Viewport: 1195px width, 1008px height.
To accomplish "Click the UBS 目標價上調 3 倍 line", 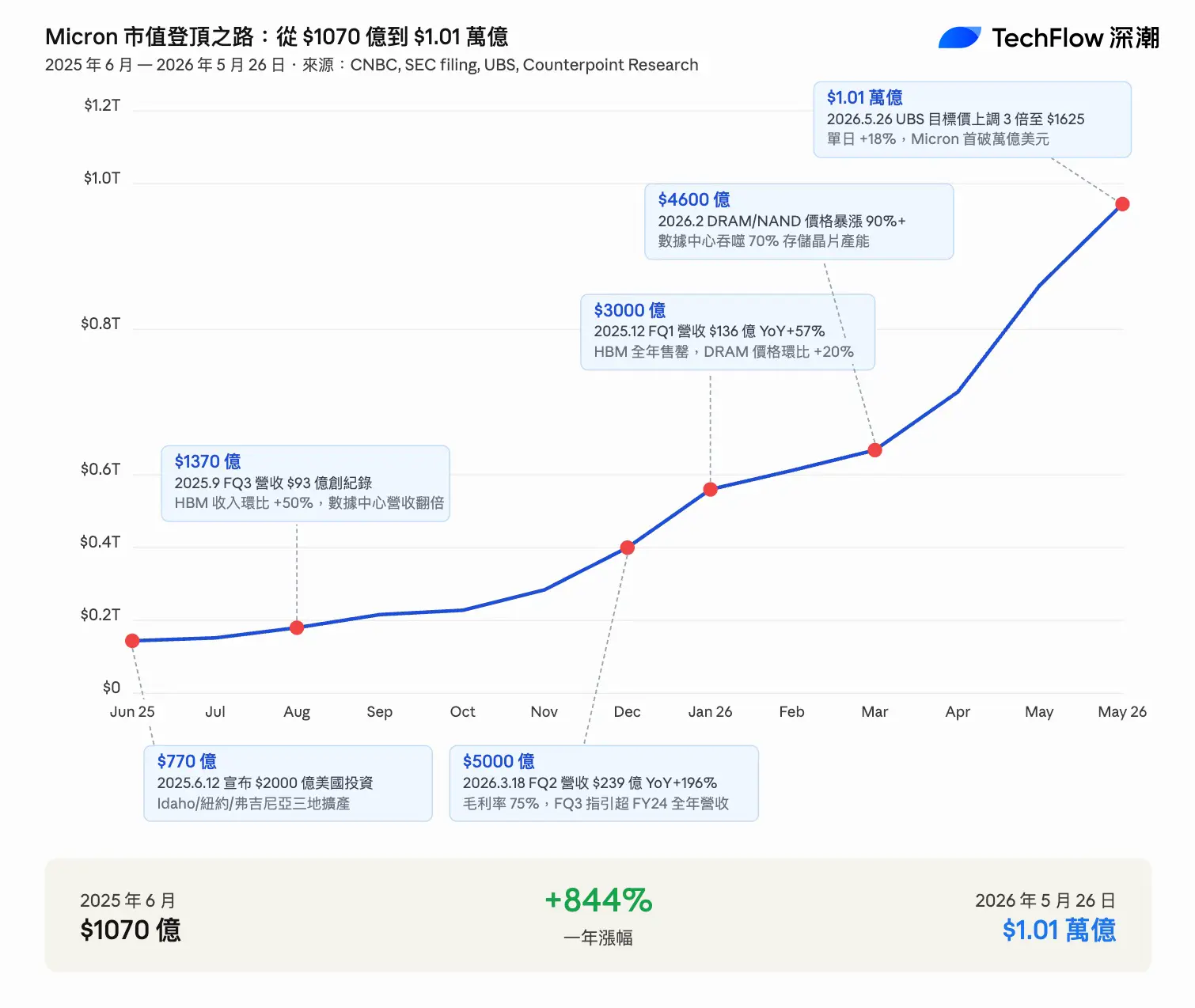I will click(x=956, y=119).
